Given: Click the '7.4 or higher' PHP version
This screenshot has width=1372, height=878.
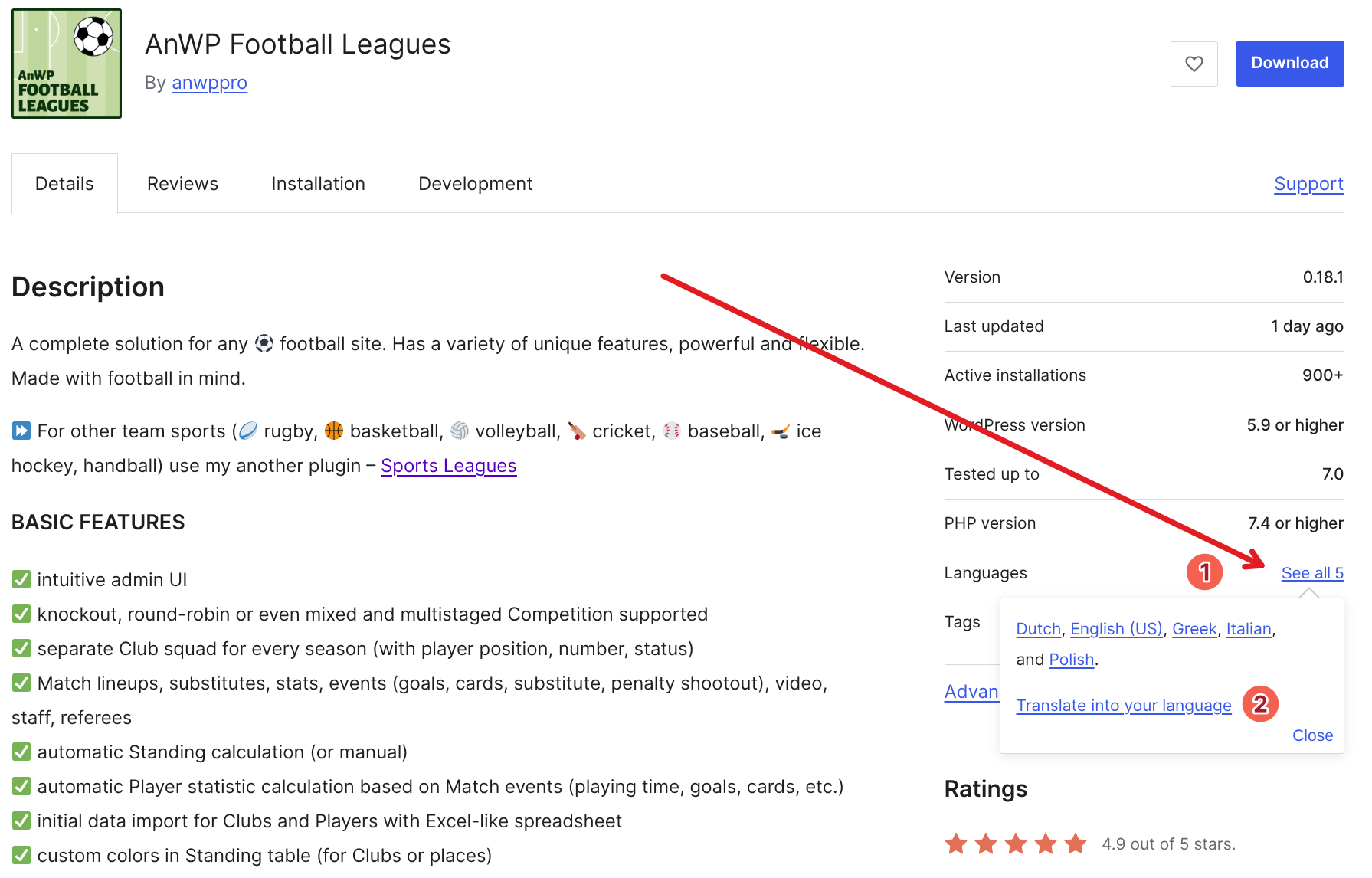Looking at the screenshot, I should pyautogui.click(x=1295, y=523).
